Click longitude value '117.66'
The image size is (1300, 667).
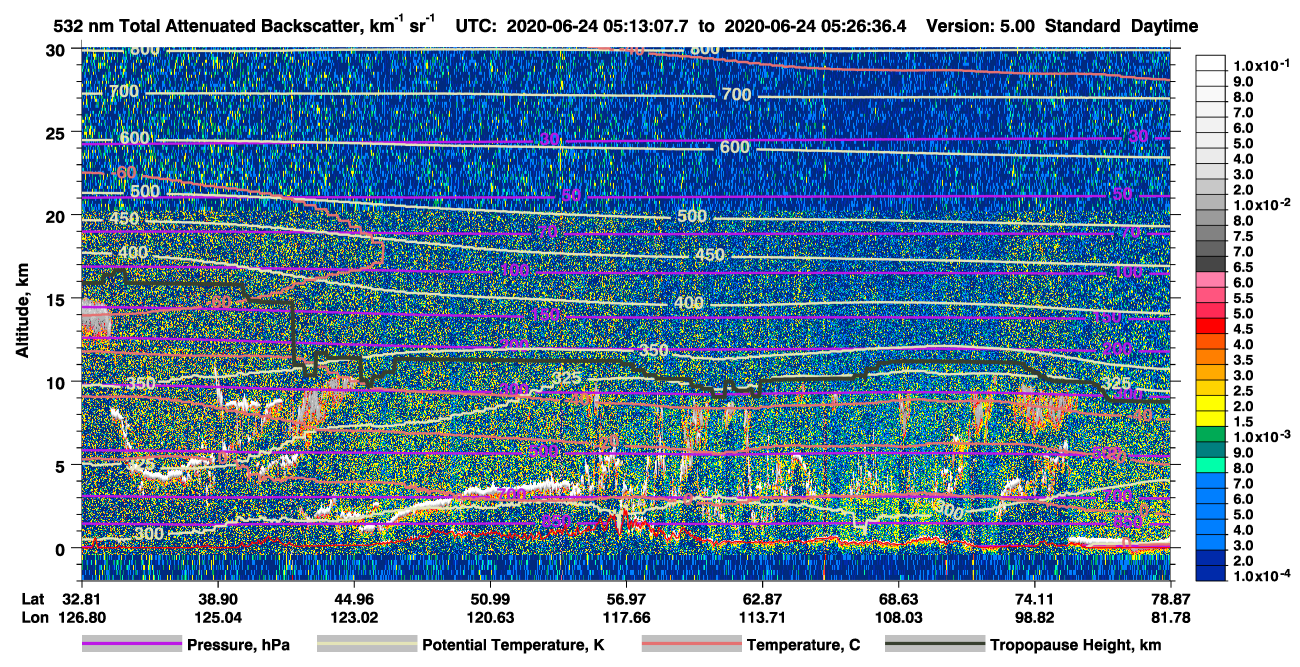point(627,617)
